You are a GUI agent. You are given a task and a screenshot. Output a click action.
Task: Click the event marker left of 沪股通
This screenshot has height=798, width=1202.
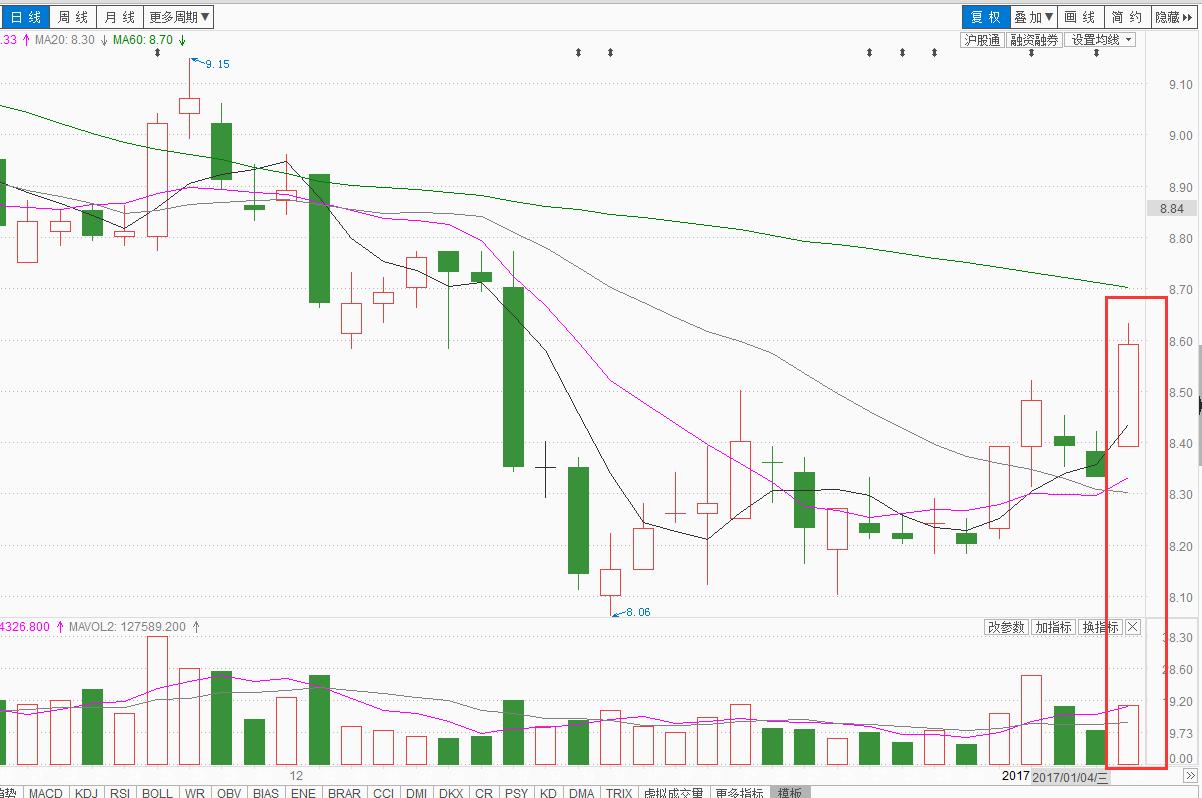tap(934, 52)
